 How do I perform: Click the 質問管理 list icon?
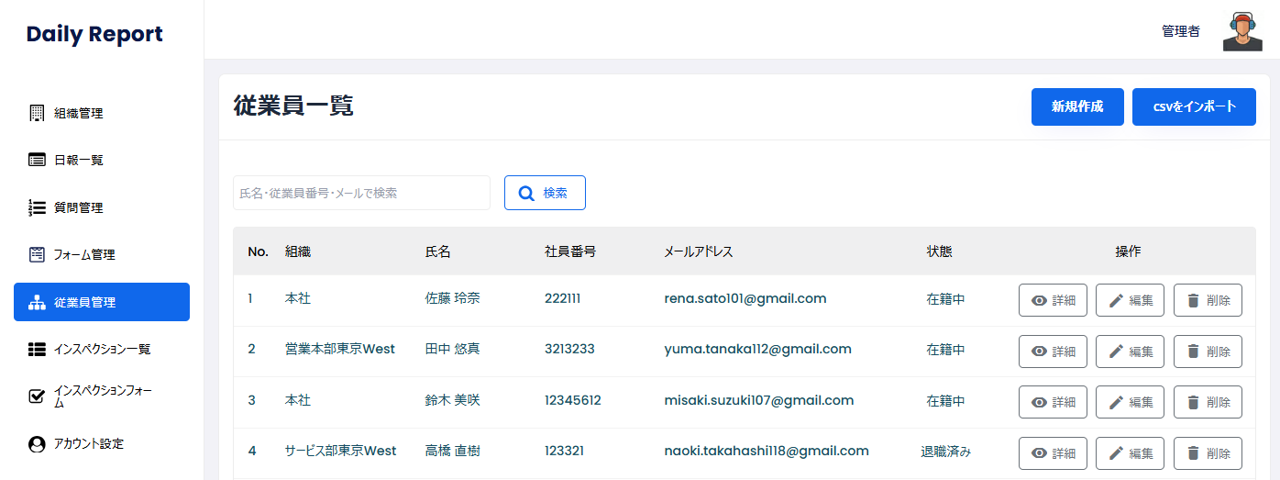[37, 208]
